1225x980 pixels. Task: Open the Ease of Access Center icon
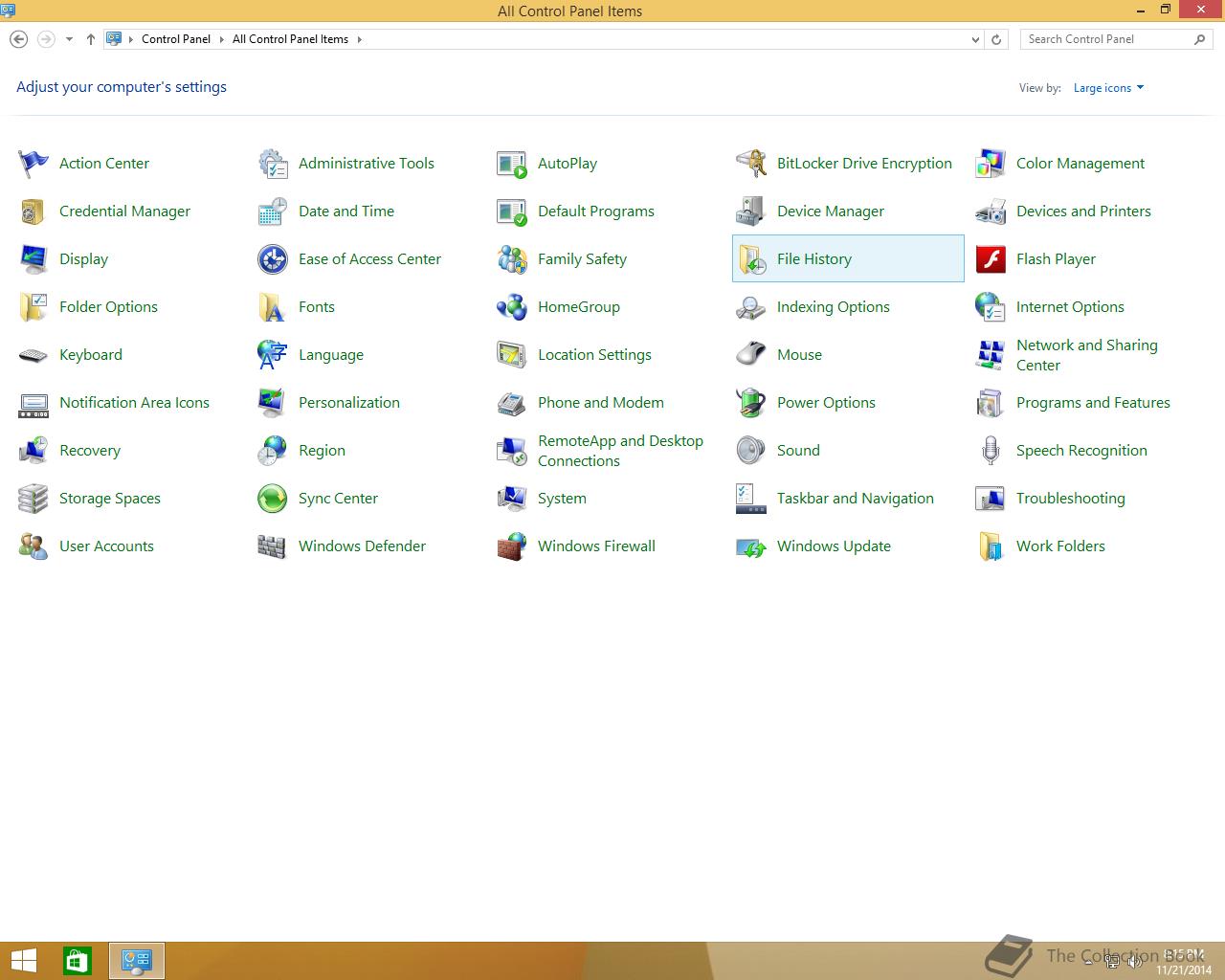[x=273, y=259]
